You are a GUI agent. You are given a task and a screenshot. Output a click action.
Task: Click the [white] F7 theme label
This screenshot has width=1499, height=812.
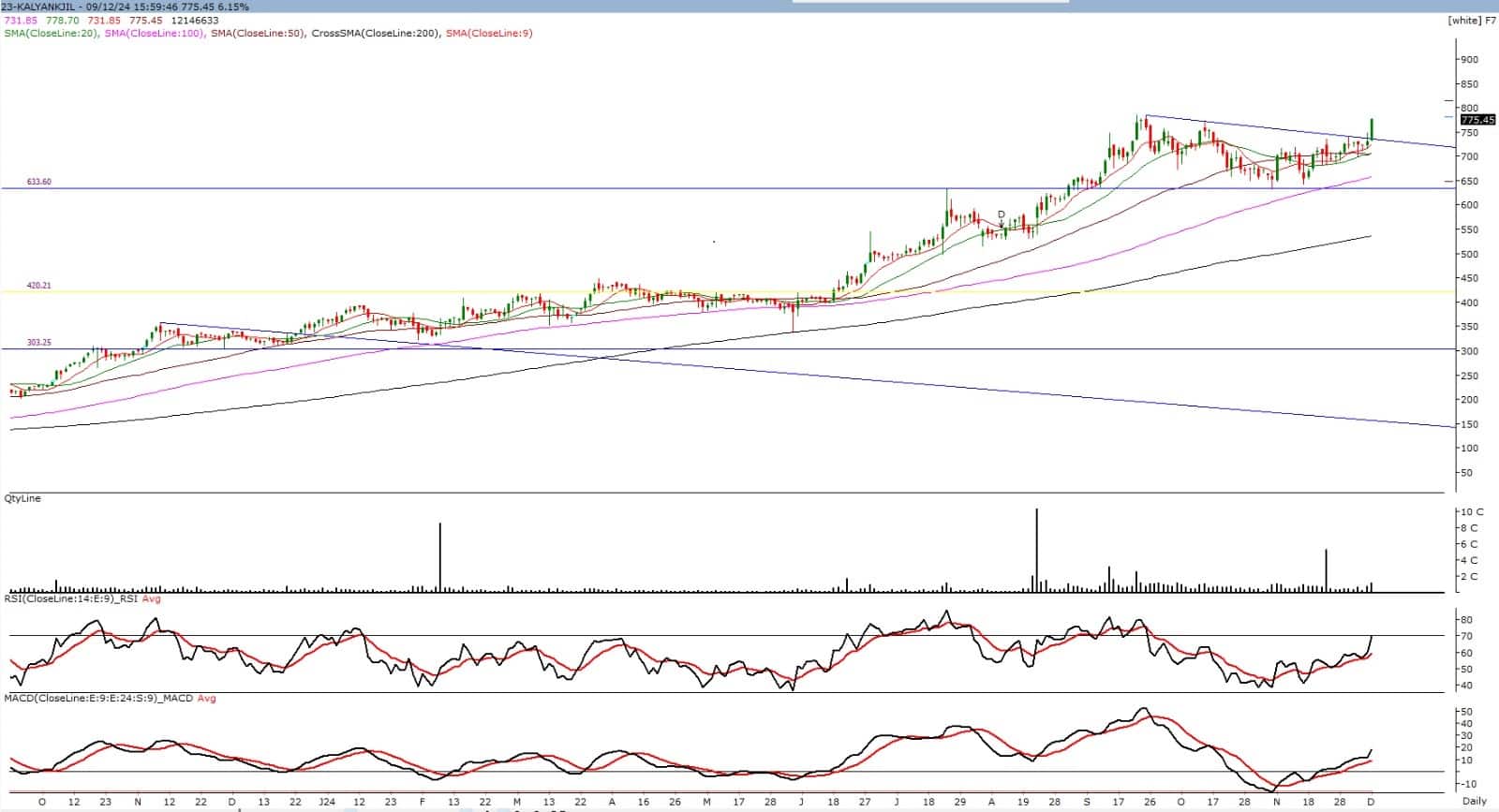[1471, 20]
